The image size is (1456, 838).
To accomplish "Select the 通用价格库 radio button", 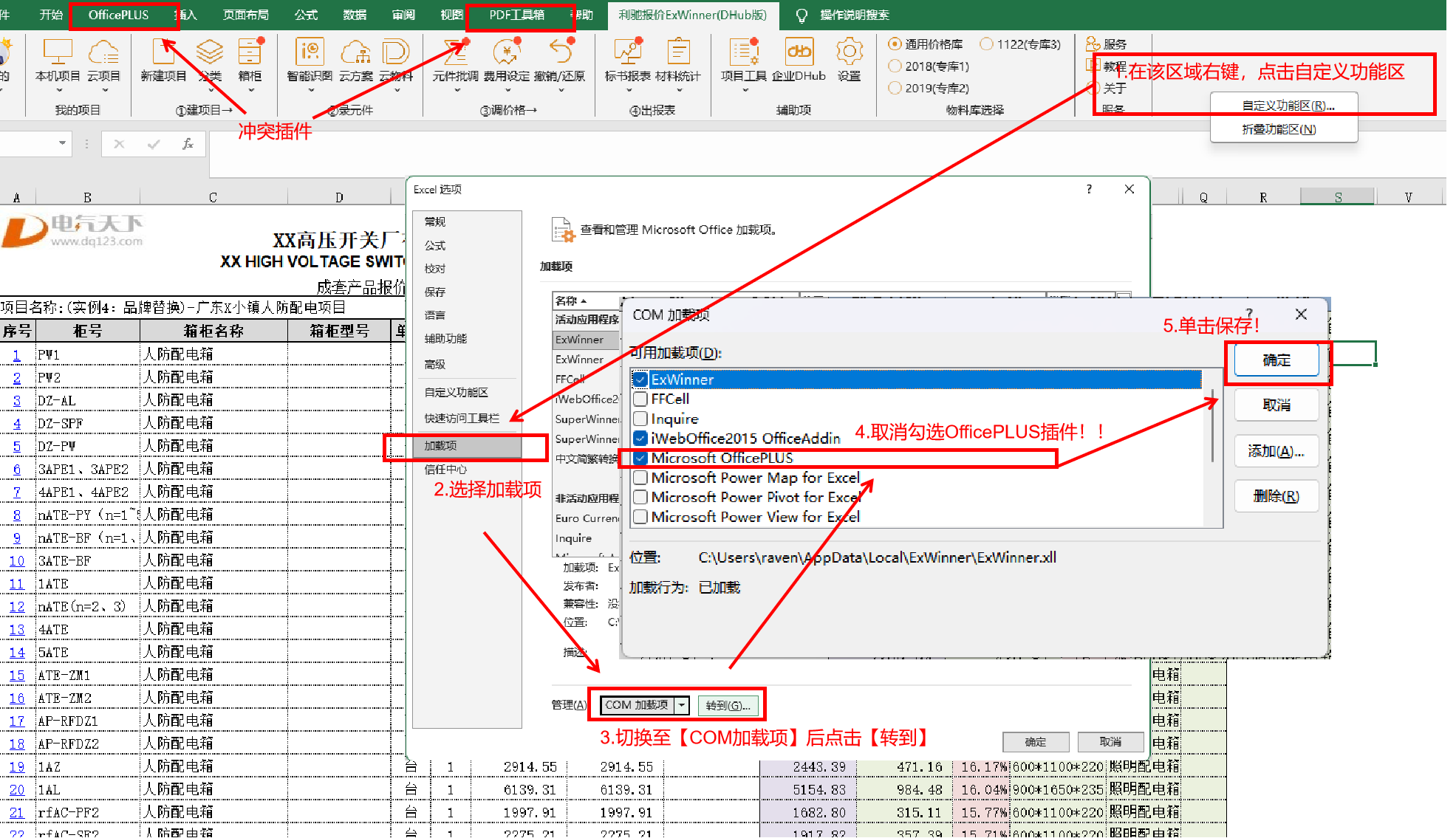I will (895, 44).
